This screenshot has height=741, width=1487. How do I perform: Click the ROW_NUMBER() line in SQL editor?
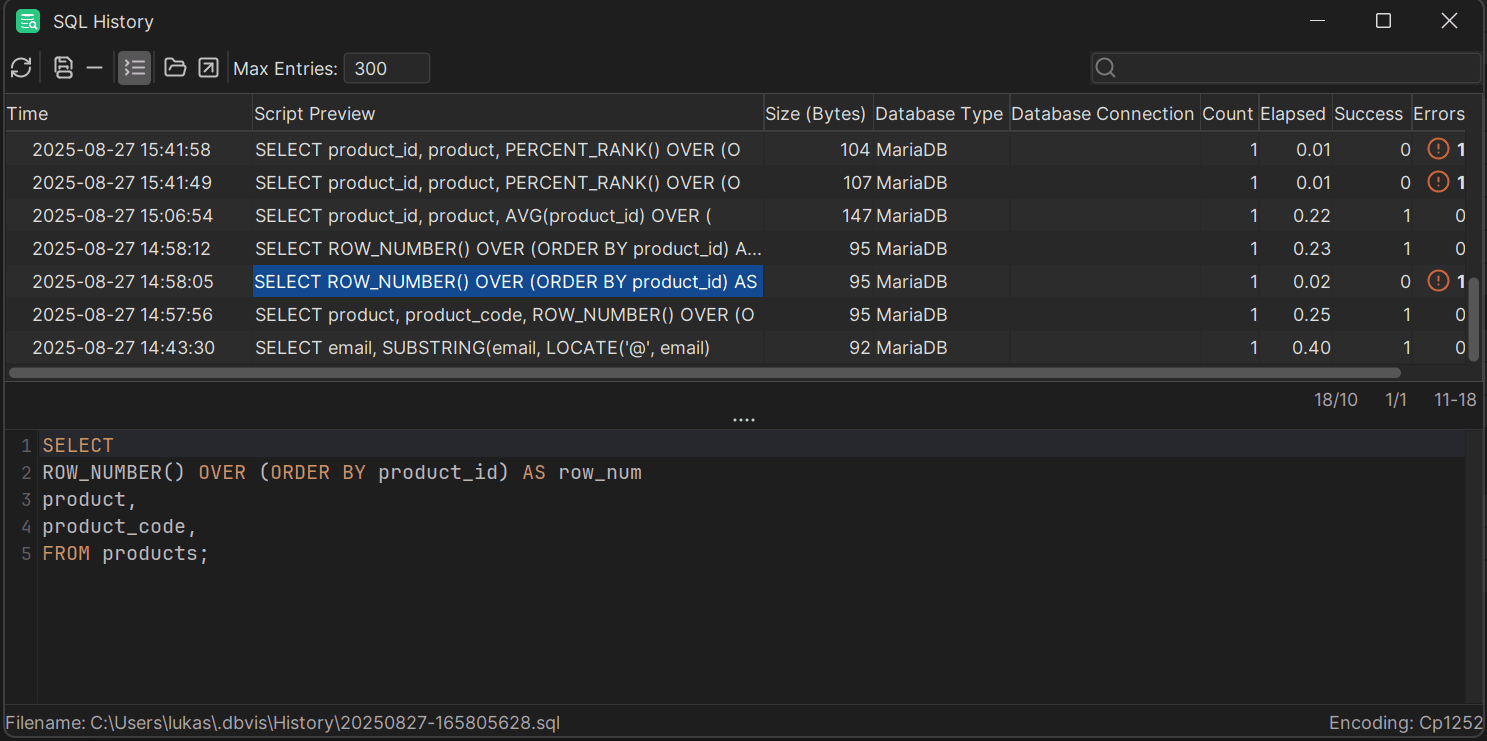click(x=342, y=472)
